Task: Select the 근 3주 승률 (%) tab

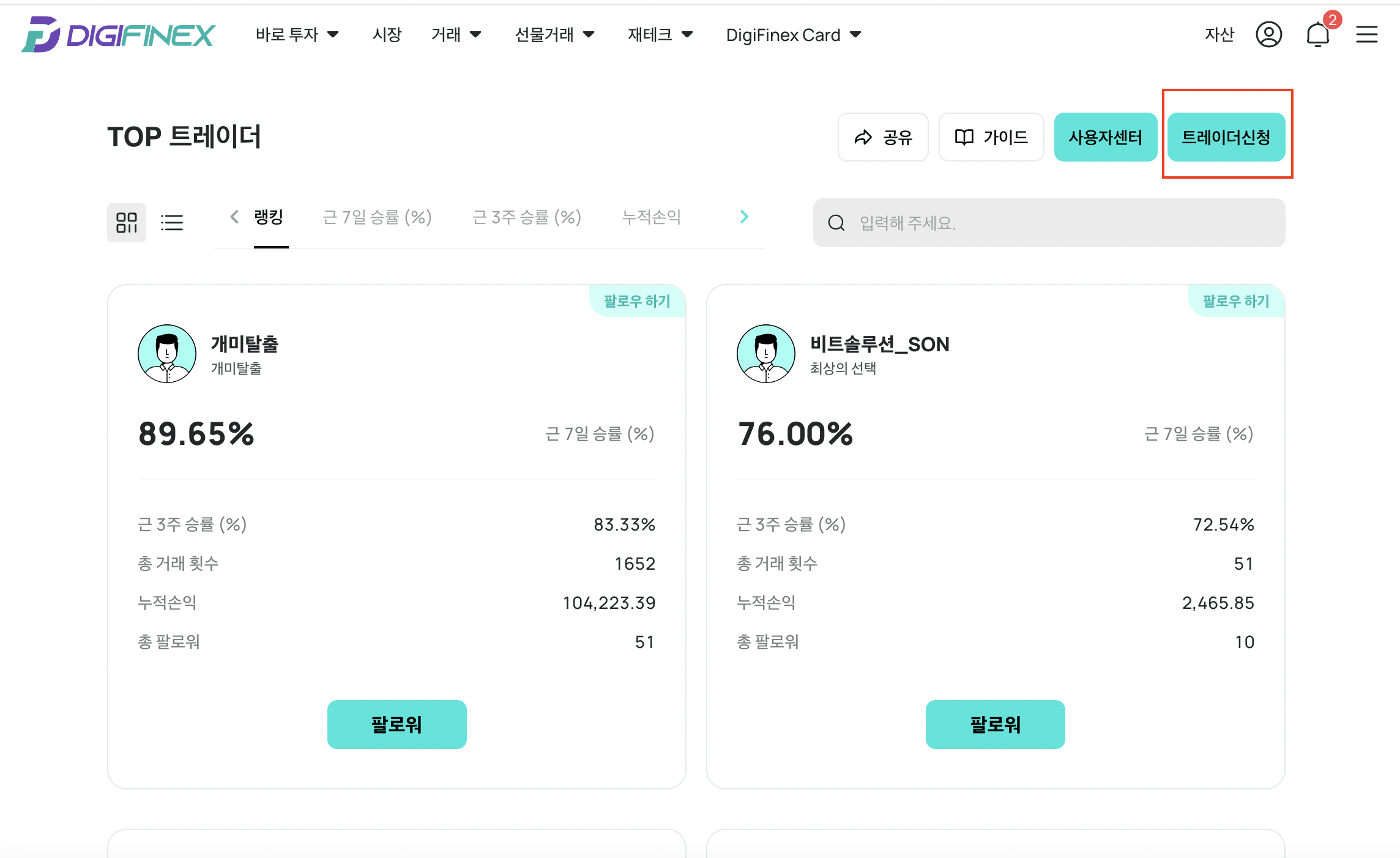Action: point(527,217)
